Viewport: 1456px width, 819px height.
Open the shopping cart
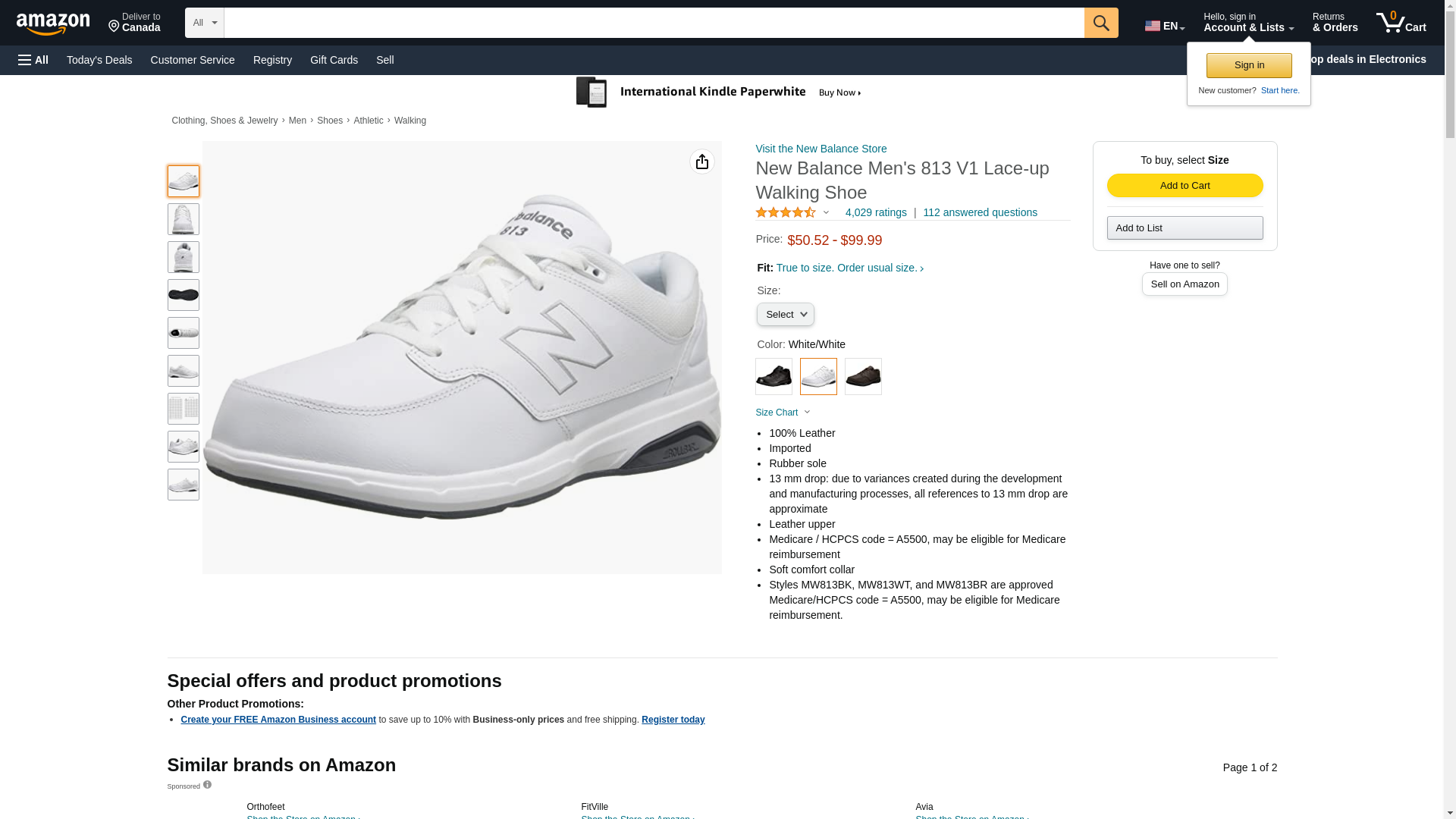coord(1401,23)
